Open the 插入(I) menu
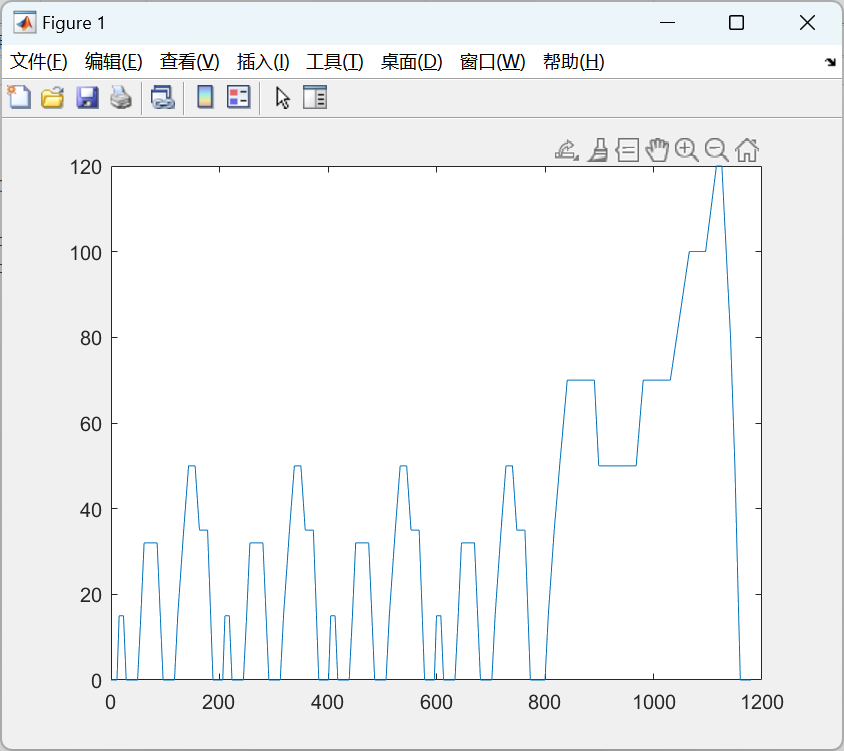844x751 pixels. pyautogui.click(x=263, y=62)
